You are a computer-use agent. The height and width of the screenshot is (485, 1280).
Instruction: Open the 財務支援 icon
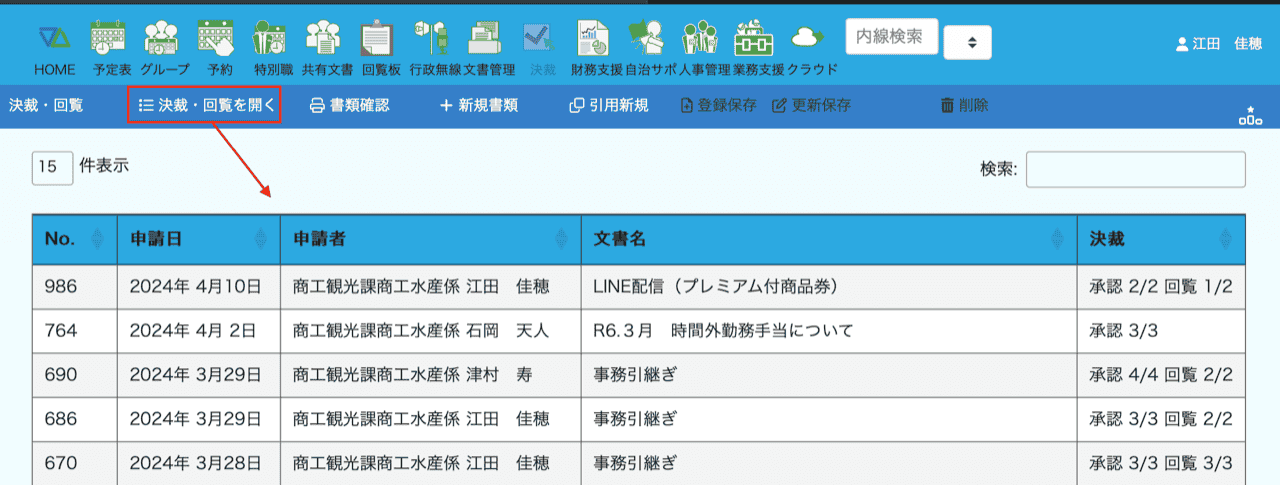(x=593, y=40)
